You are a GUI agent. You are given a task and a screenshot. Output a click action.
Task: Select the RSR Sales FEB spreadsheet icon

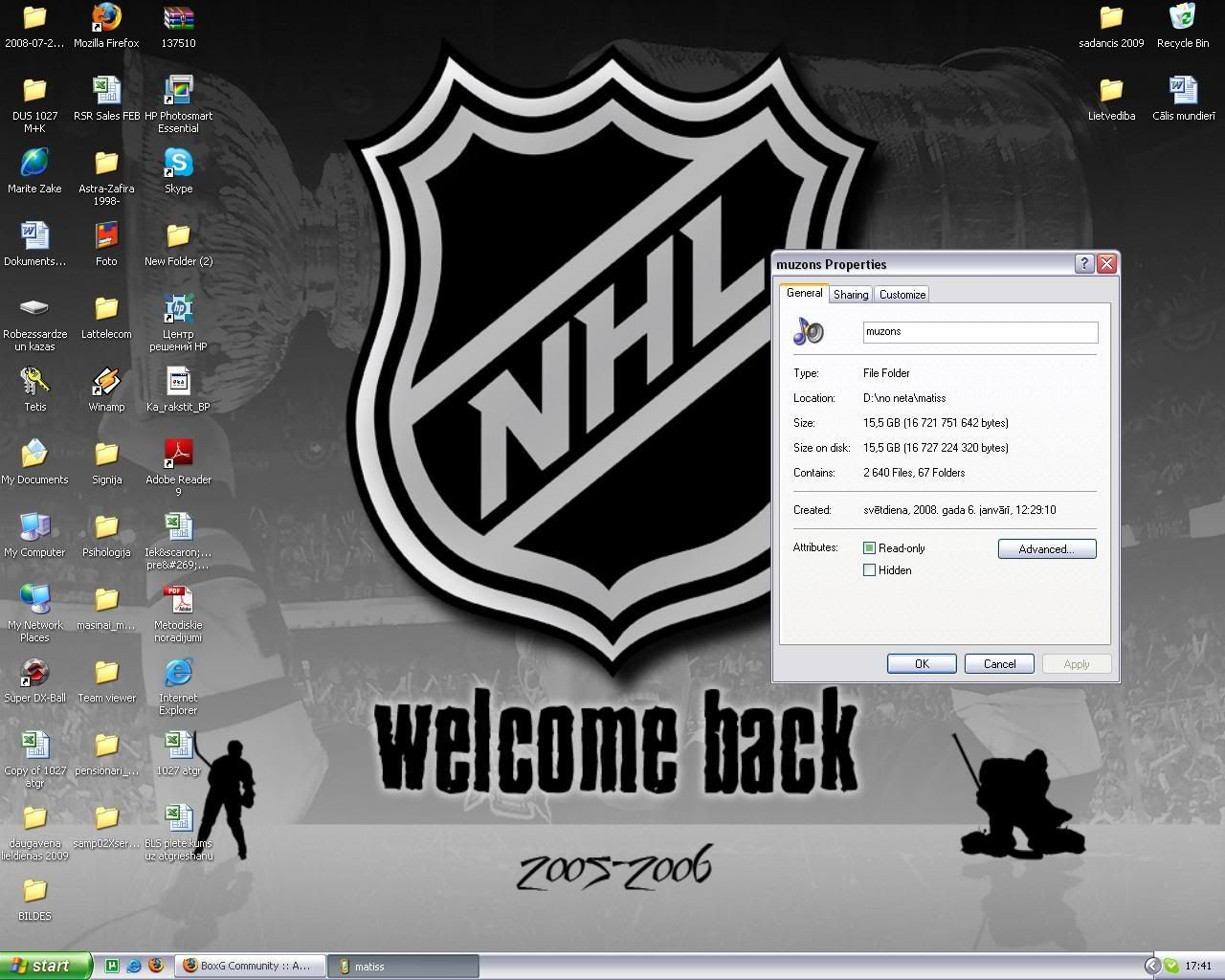coord(106,99)
